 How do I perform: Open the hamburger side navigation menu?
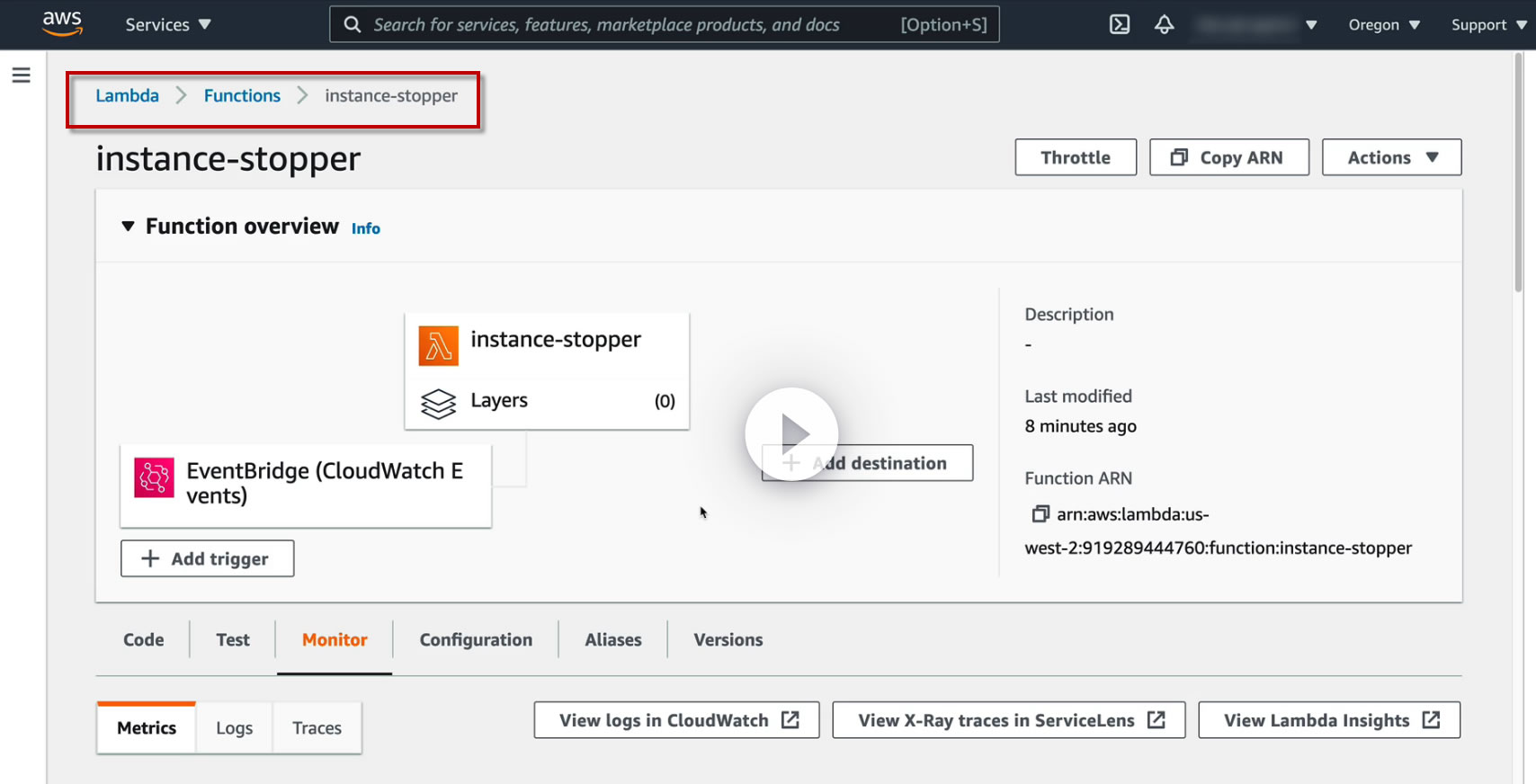coord(21,76)
